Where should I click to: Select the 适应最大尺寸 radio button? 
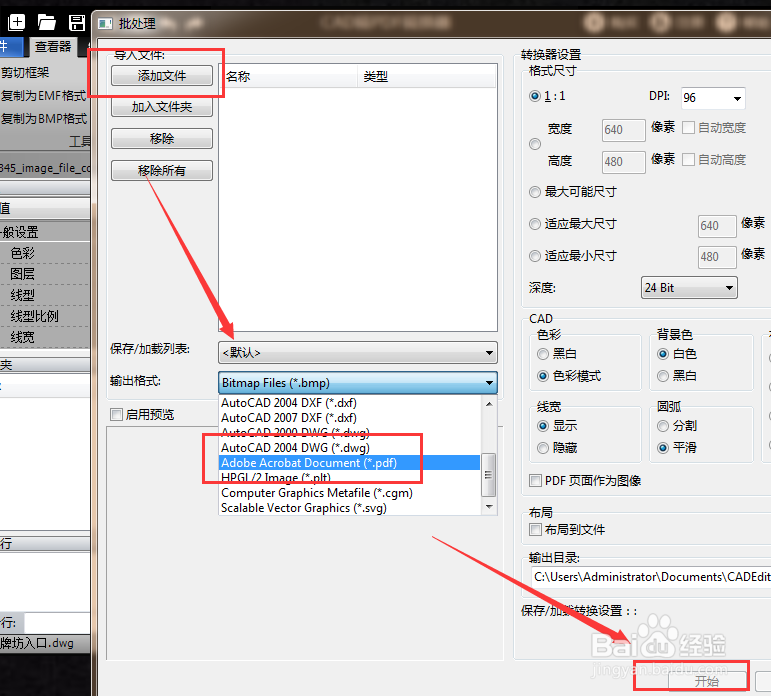coord(535,224)
